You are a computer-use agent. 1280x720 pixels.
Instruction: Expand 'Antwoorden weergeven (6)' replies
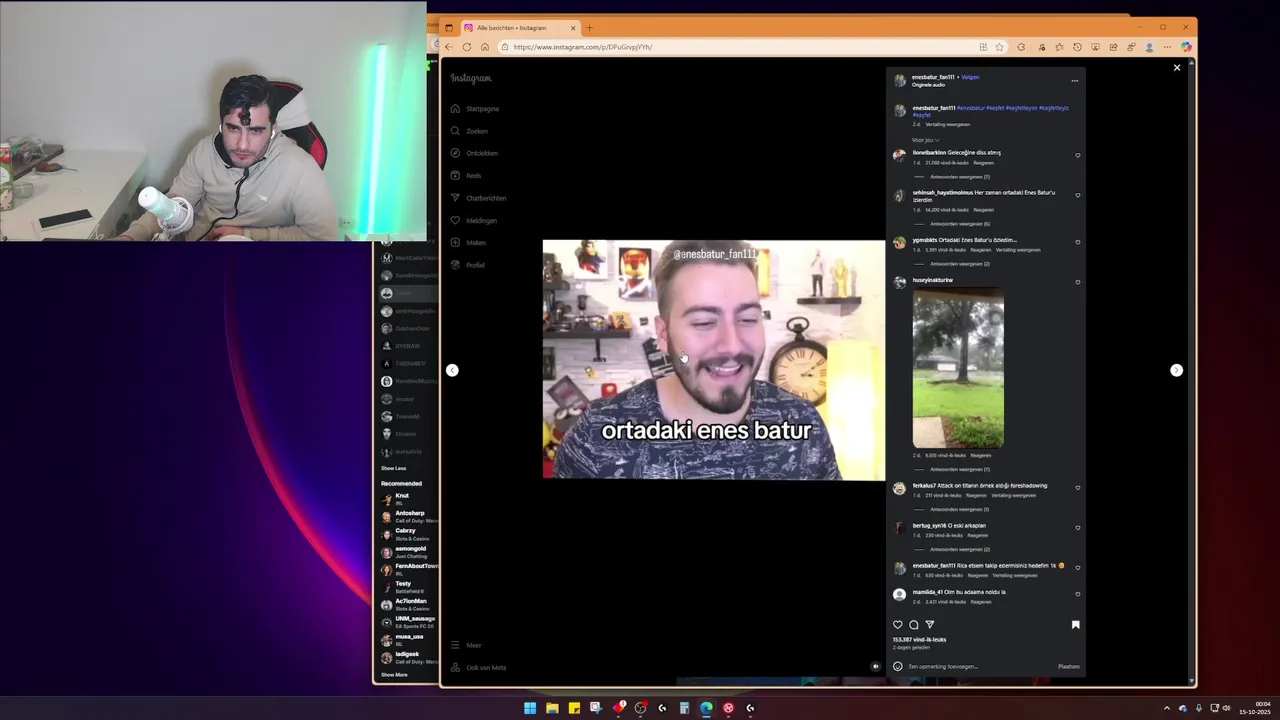pos(959,224)
